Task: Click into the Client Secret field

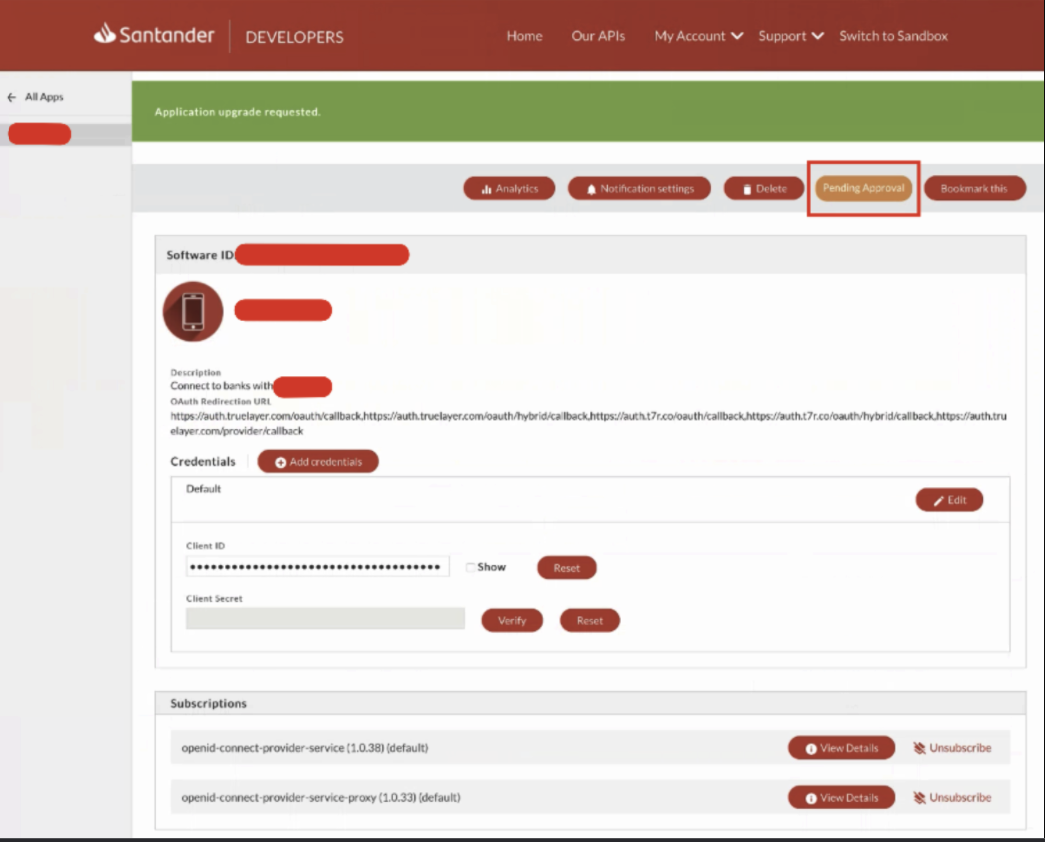Action: click(325, 618)
